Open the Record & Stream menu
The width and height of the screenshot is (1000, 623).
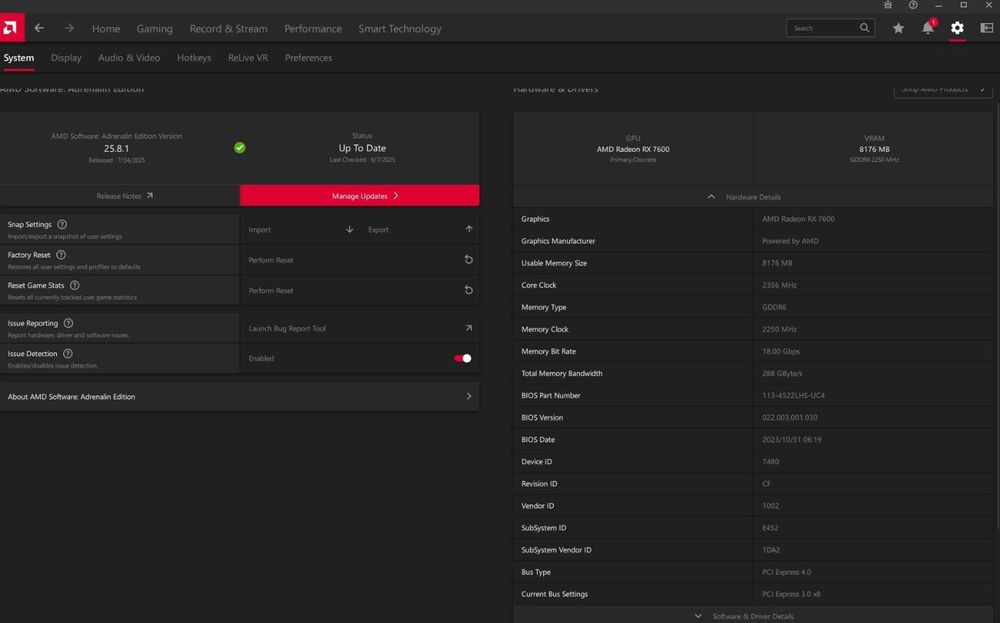point(228,29)
